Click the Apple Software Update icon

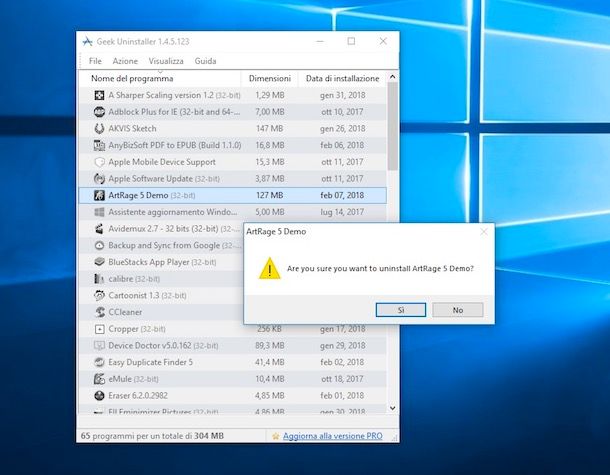click(x=99, y=179)
